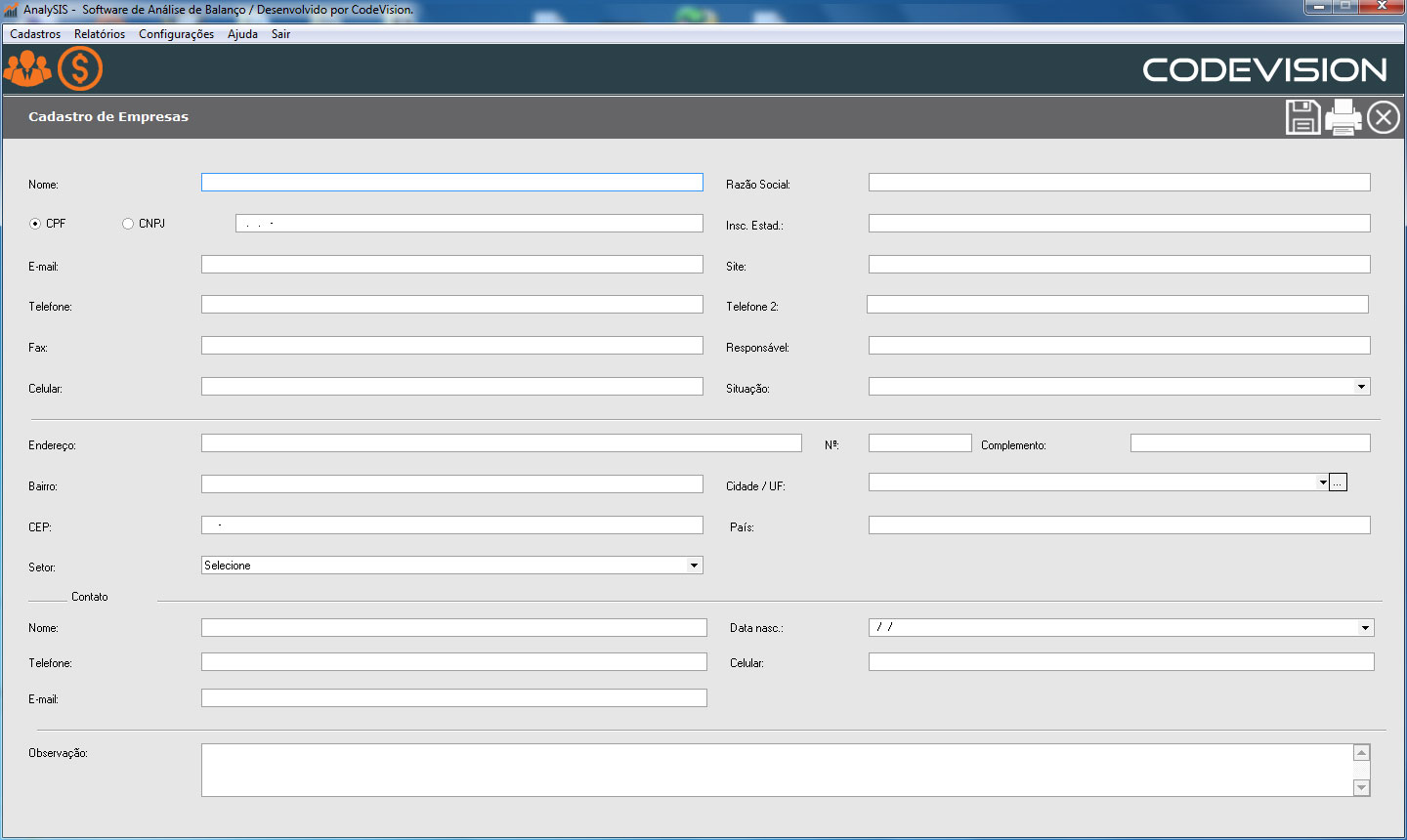This screenshot has height=840, width=1407.
Task: Open the Cadastros menu
Action: pyautogui.click(x=35, y=34)
